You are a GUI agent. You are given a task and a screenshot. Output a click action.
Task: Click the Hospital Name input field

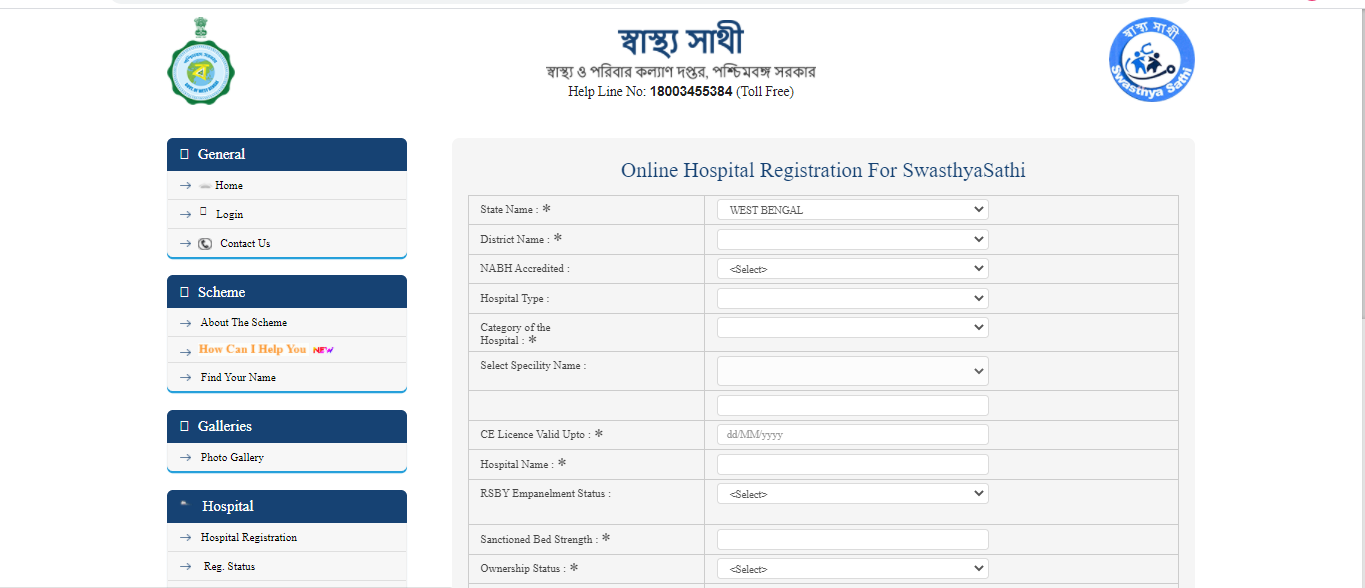tap(853, 464)
